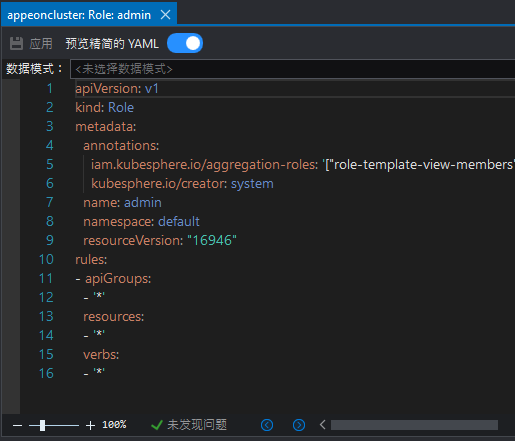
Task: Click the resources: key on line 13
Action: 114,317
